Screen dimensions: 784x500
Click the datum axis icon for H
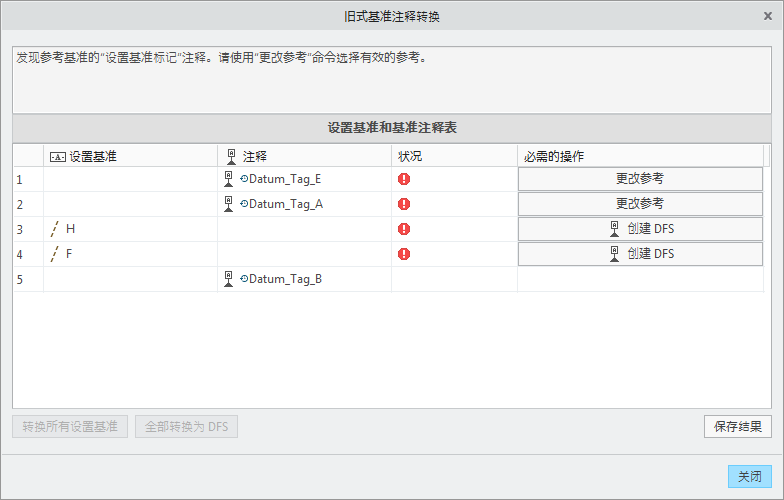coord(55,229)
